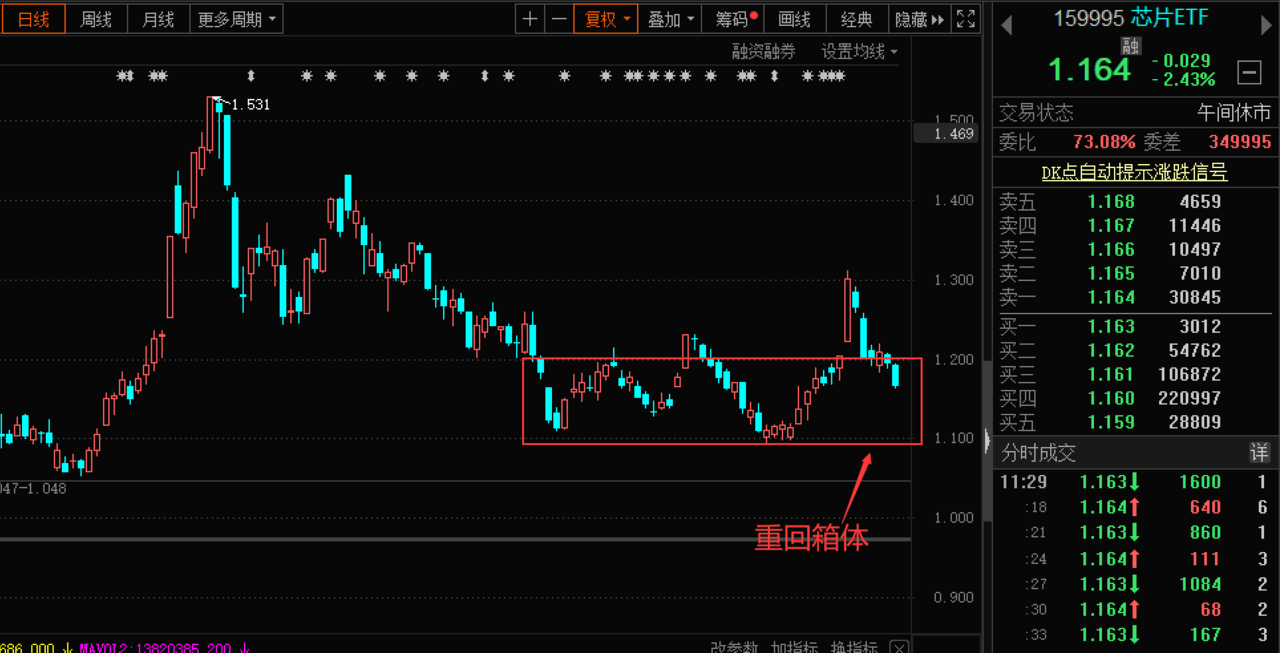1280x653 pixels.
Task: Close the indicator sub-panel X
Action: (x=898, y=647)
